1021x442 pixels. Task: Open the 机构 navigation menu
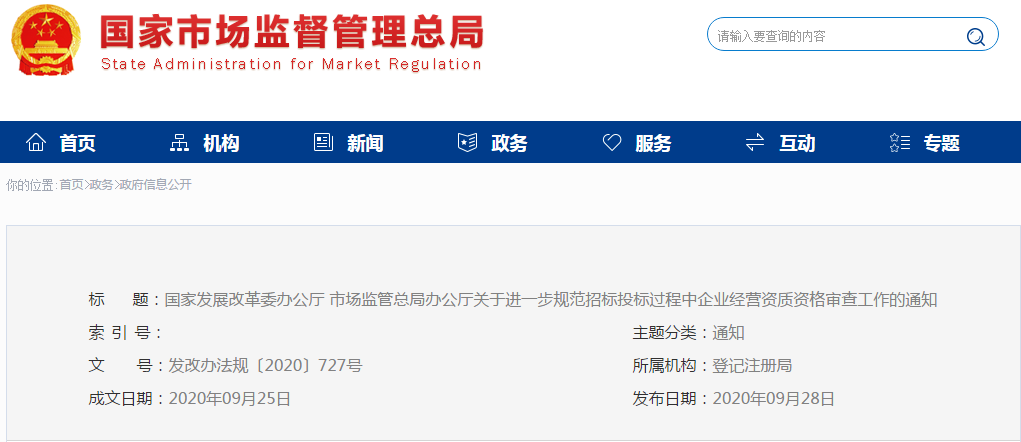[x=221, y=143]
